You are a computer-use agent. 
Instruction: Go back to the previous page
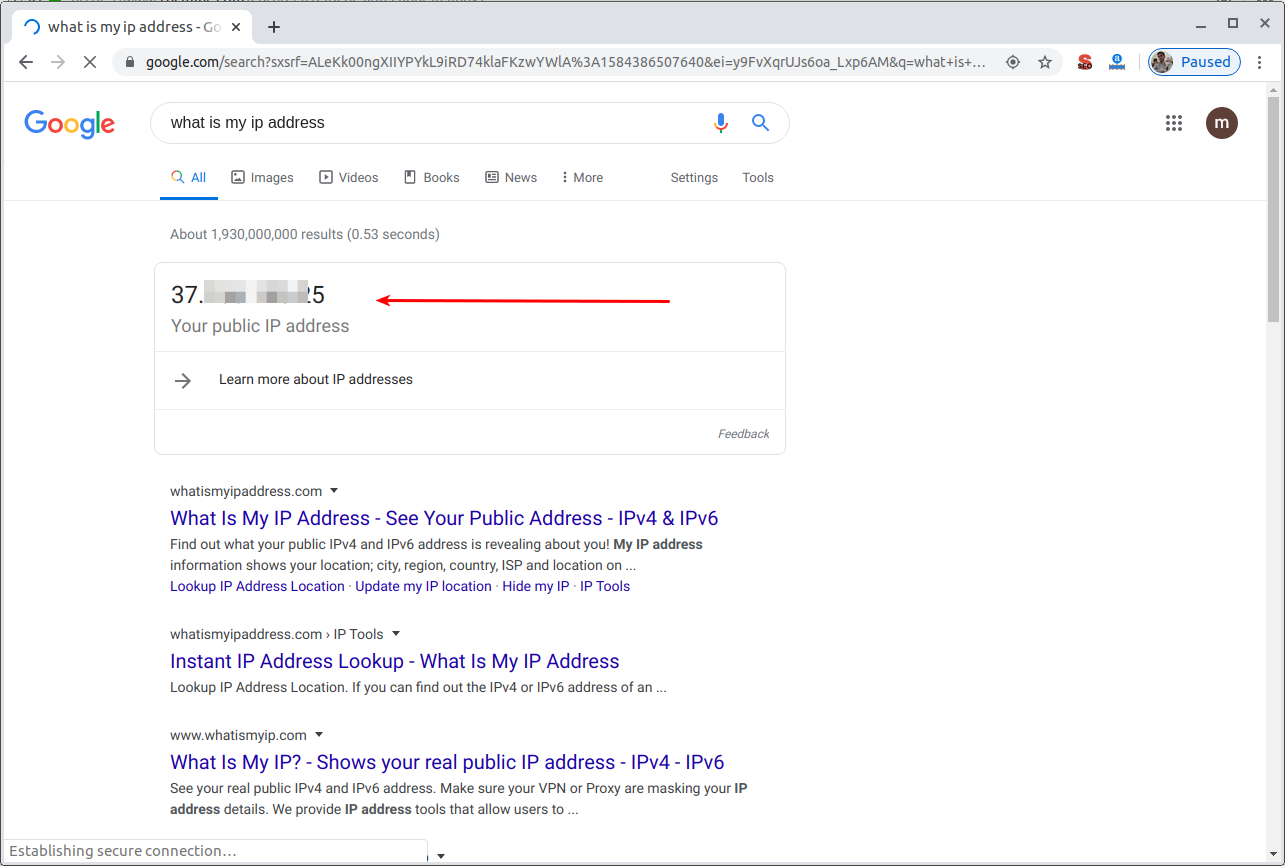pyautogui.click(x=26, y=62)
